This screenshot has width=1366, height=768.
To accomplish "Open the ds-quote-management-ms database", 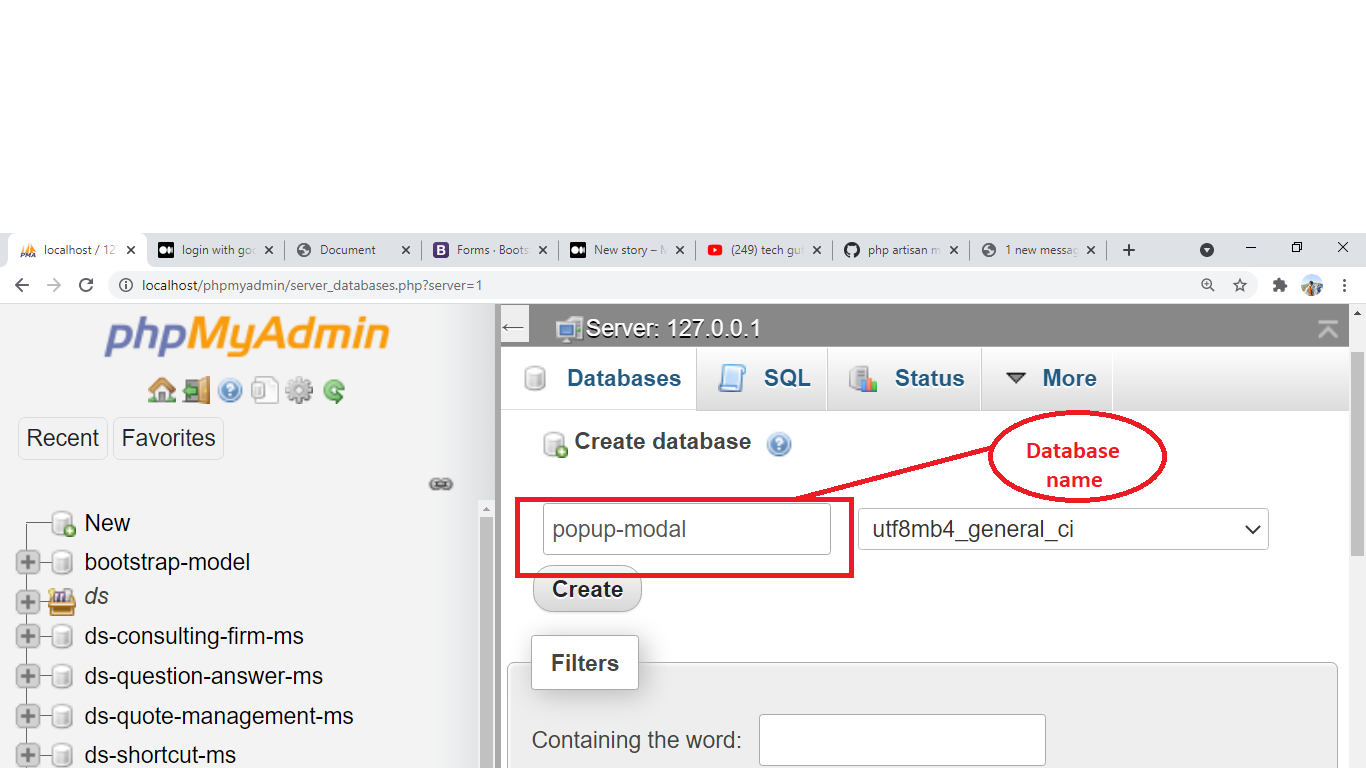I will click(x=219, y=716).
